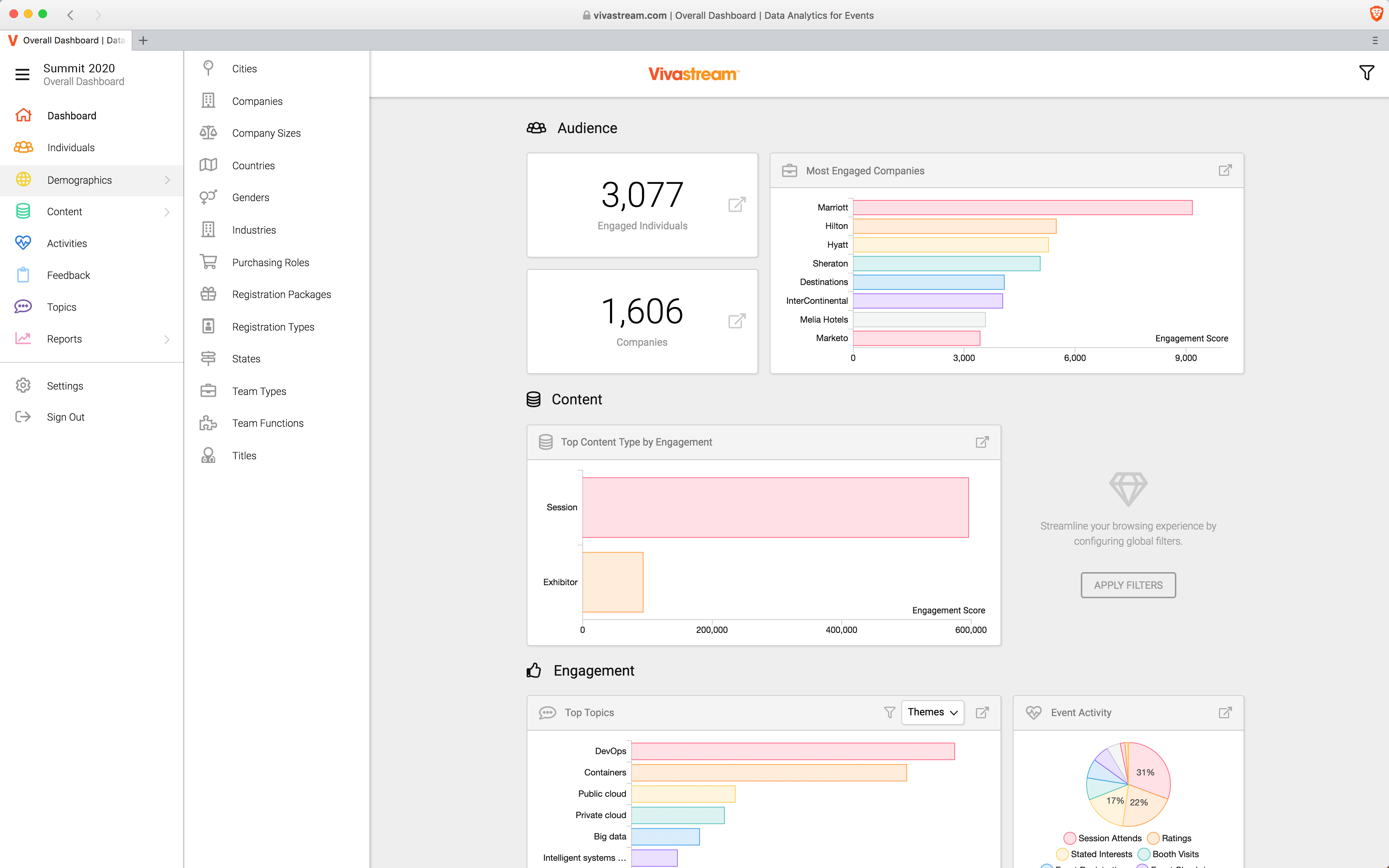Click the Settings gear icon
The height and width of the screenshot is (868, 1389).
[23, 385]
